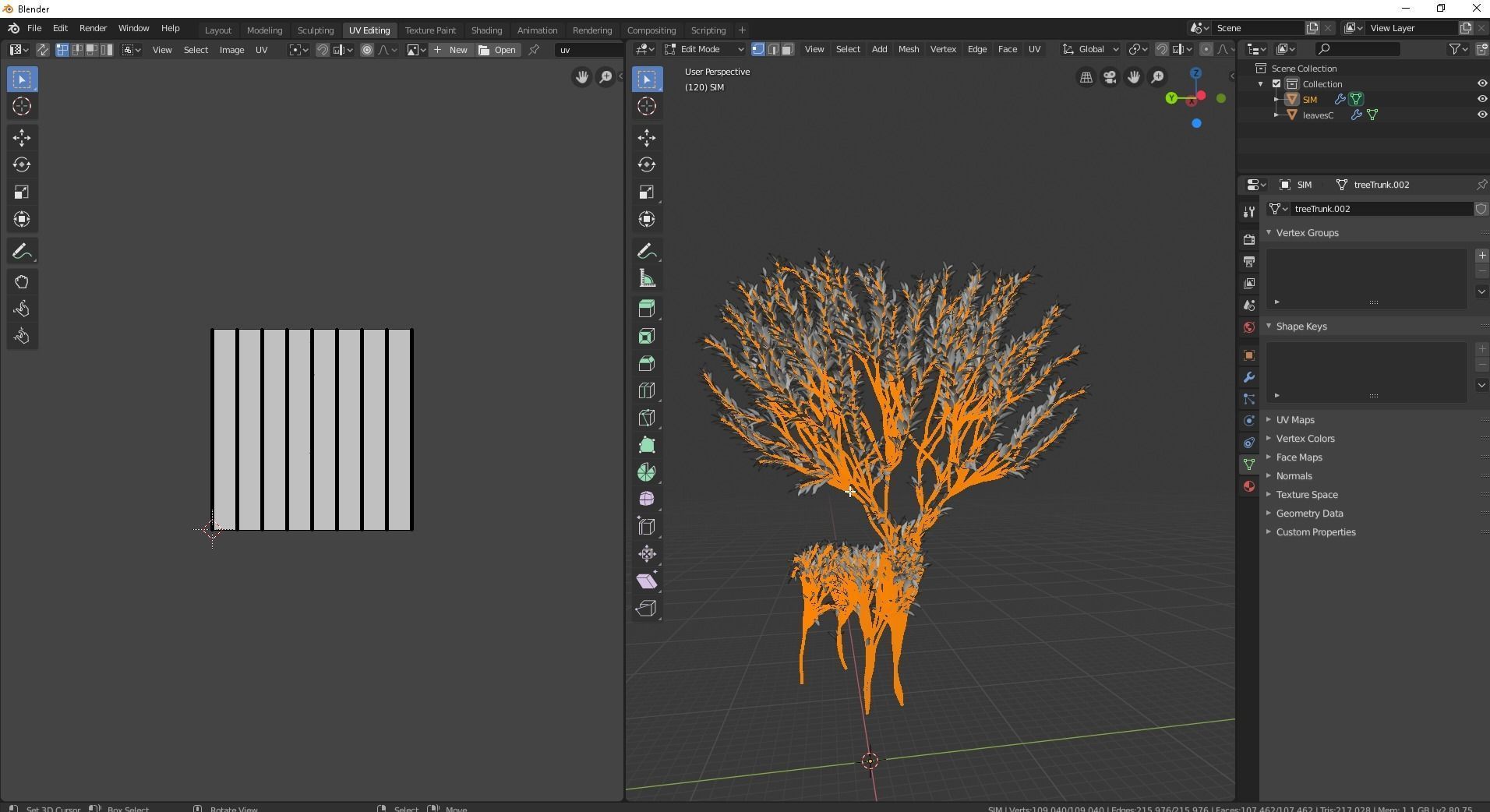Open the Modifiers properties tab
Image resolution: width=1490 pixels, height=812 pixels.
[x=1249, y=377]
